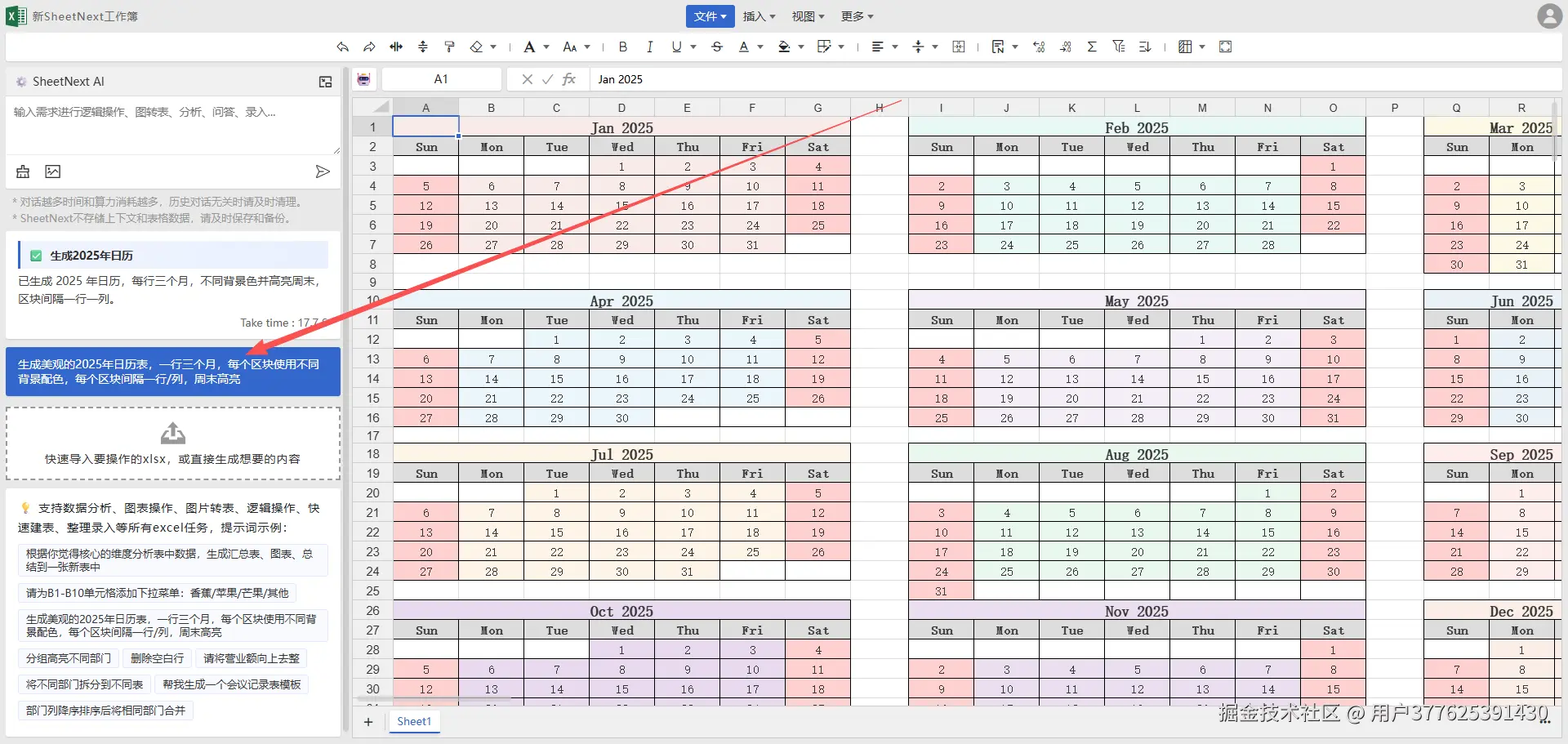Click the Sigma sum icon
The width and height of the screenshot is (1568, 744).
click(x=1092, y=47)
